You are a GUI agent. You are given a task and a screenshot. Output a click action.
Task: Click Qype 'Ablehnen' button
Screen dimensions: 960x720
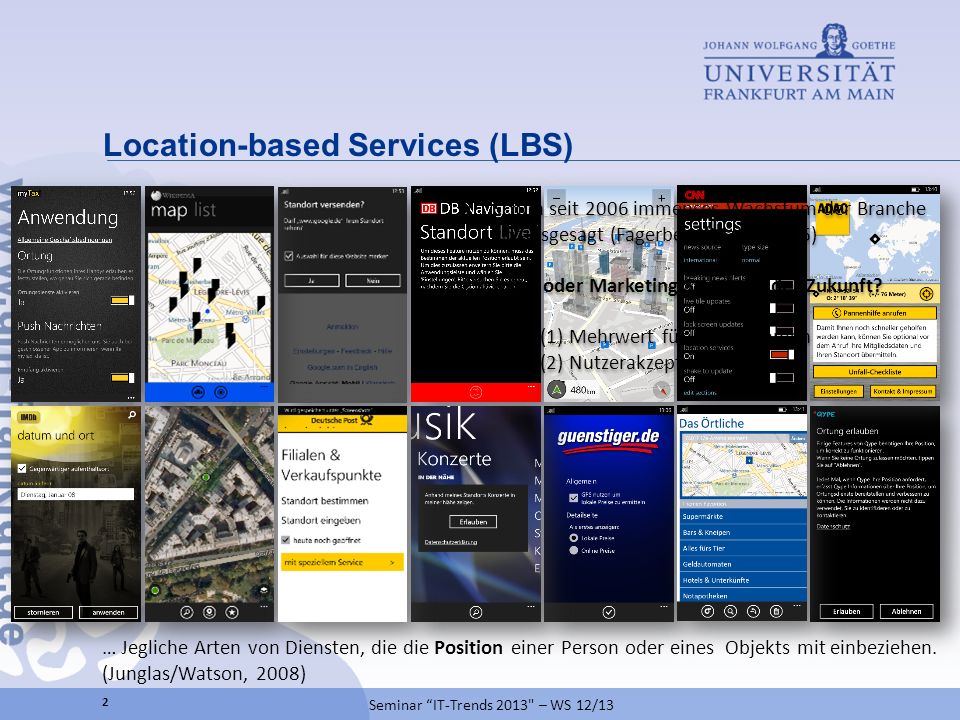906,611
